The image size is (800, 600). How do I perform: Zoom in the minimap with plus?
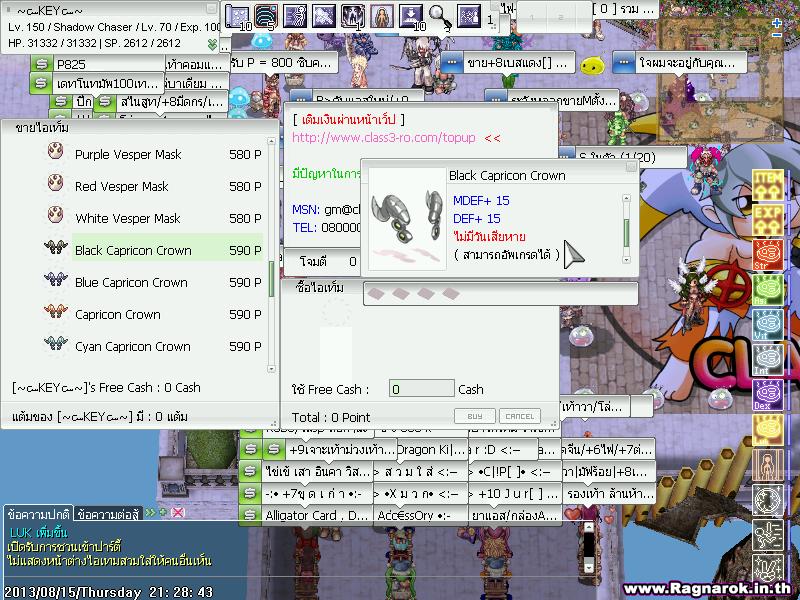777,23
